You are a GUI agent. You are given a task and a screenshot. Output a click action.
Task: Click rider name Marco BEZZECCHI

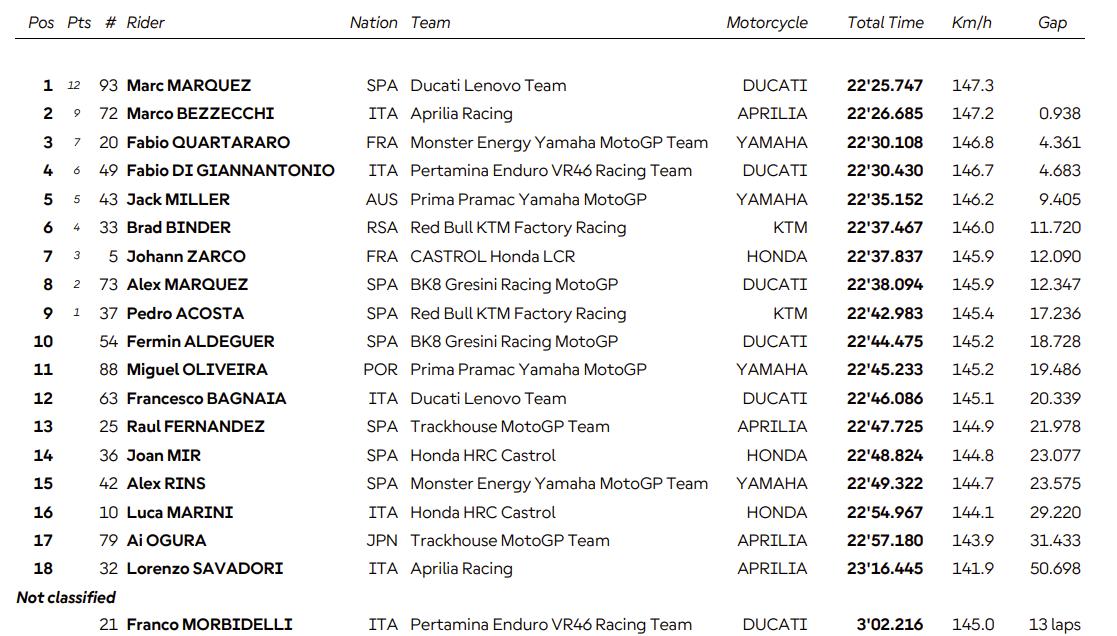[200, 114]
